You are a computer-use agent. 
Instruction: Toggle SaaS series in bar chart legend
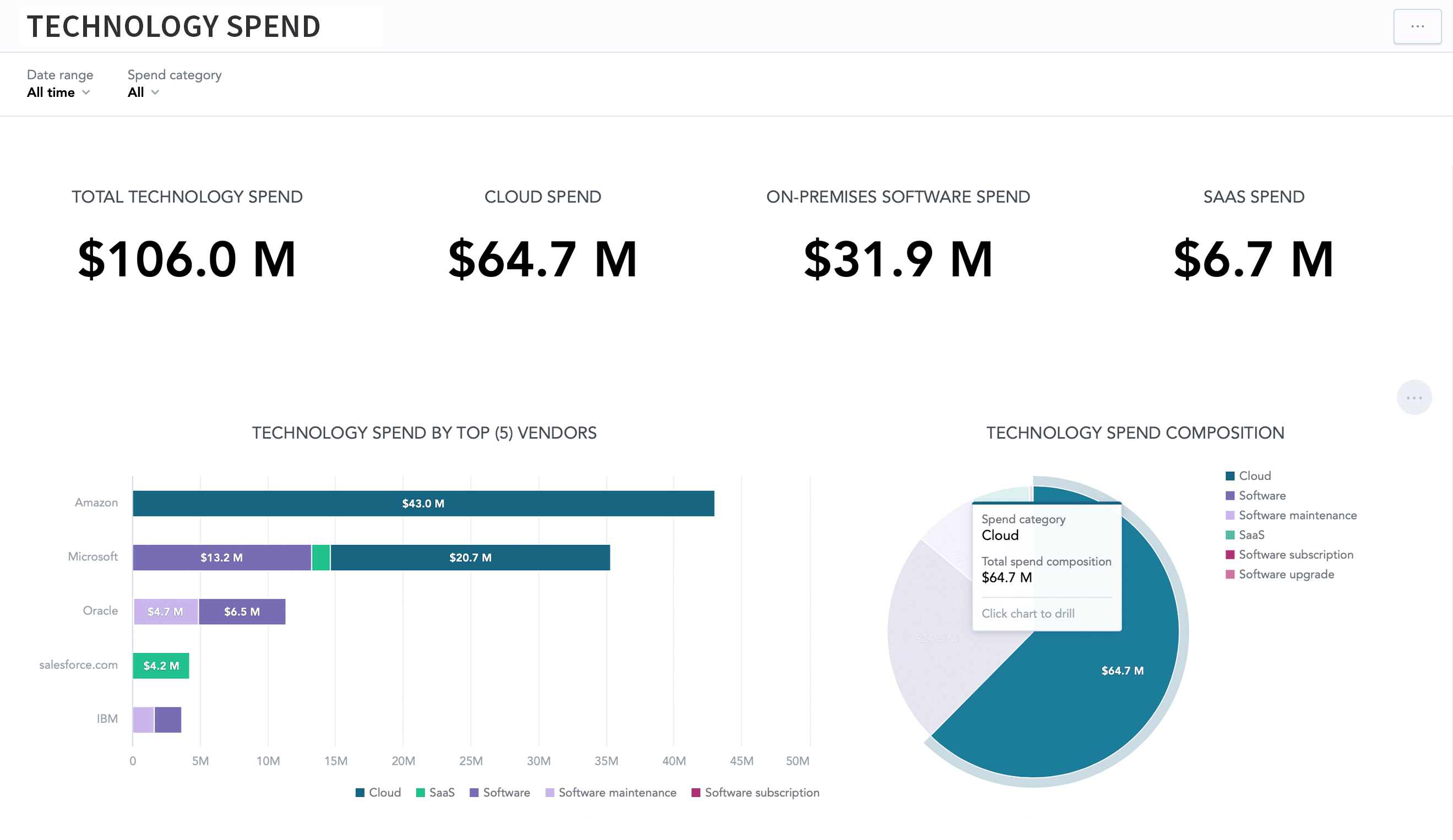tap(436, 793)
